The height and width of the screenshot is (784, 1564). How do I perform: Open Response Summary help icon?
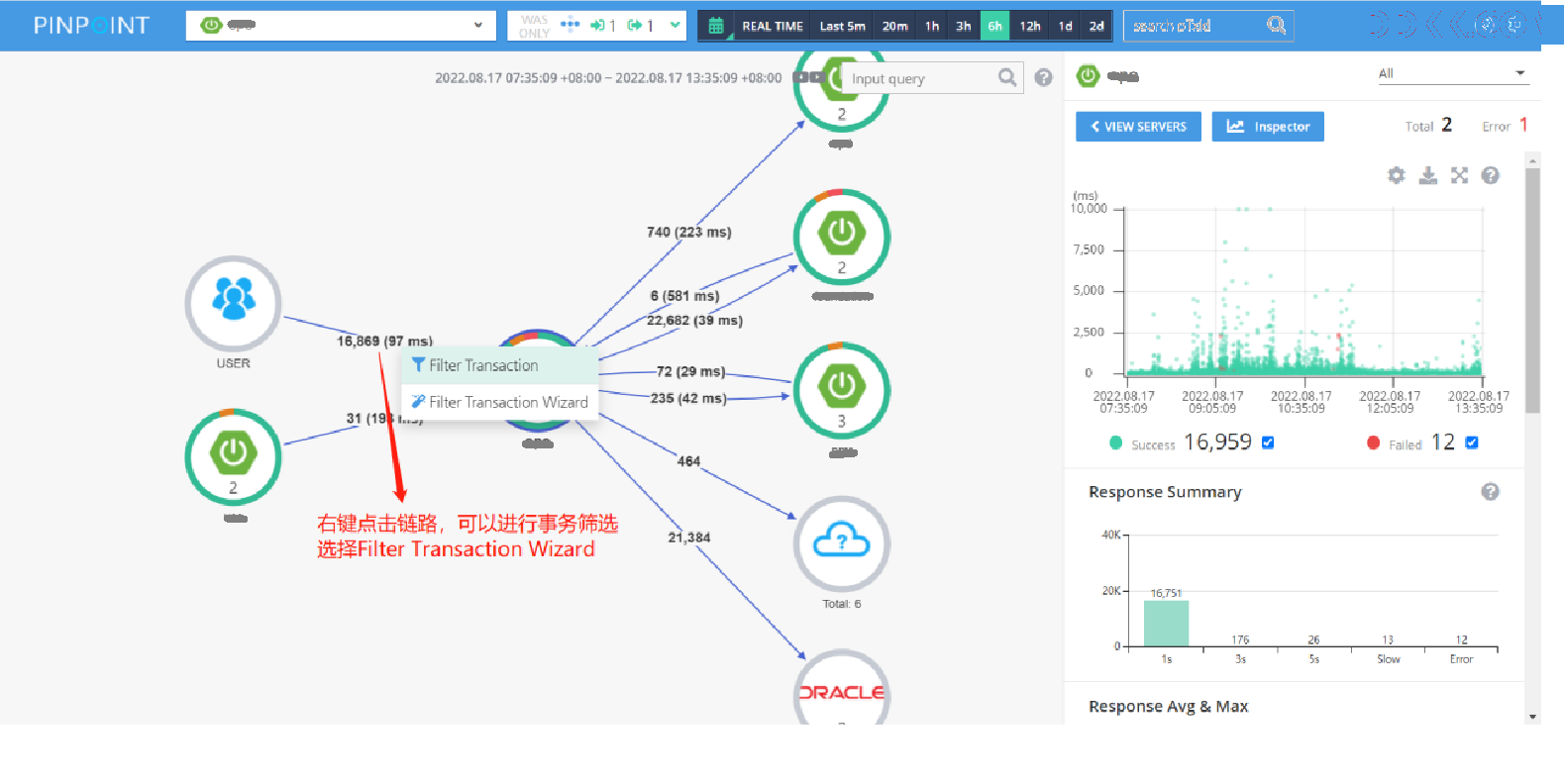coord(1490,492)
